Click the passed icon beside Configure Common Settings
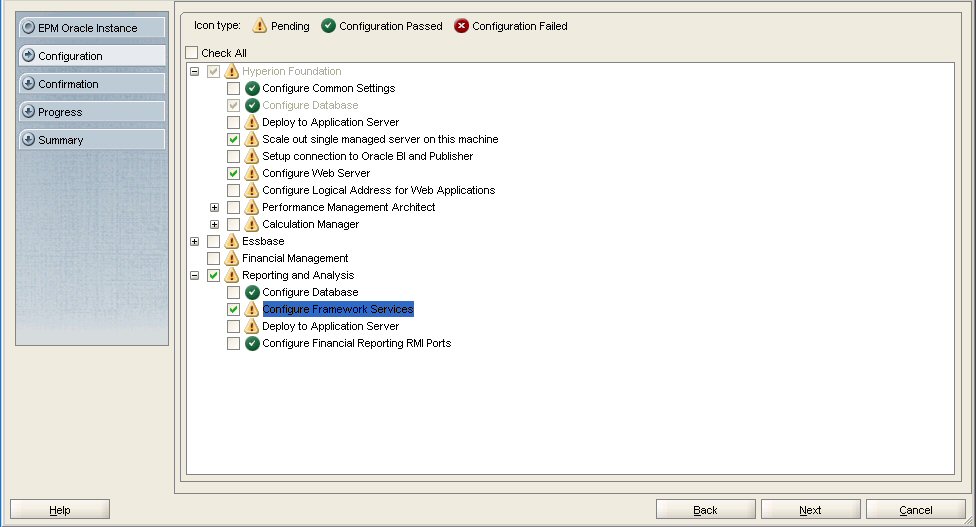Screen dimensions: 976x527 click(x=252, y=88)
